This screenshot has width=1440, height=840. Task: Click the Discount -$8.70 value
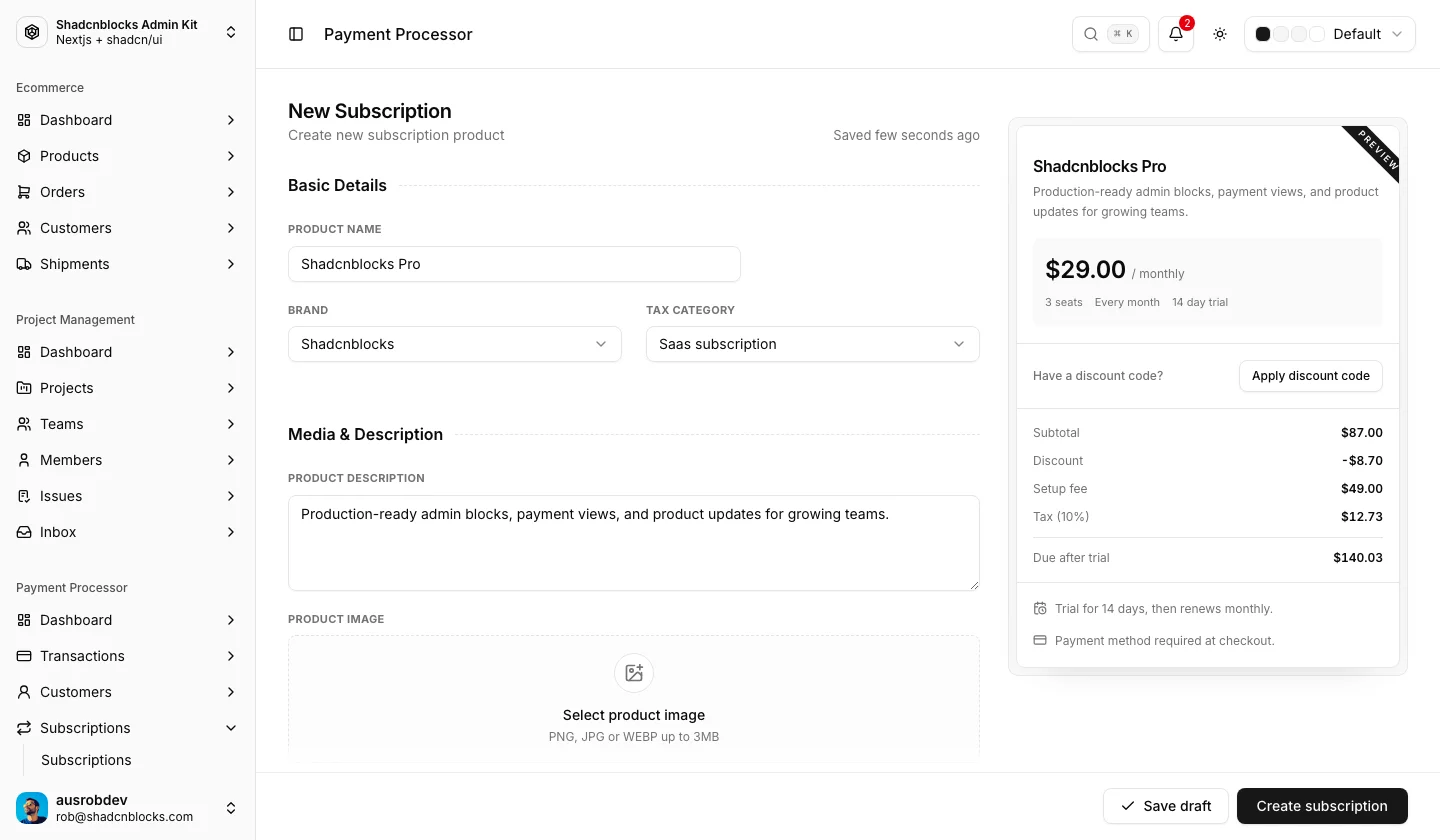coord(1362,461)
